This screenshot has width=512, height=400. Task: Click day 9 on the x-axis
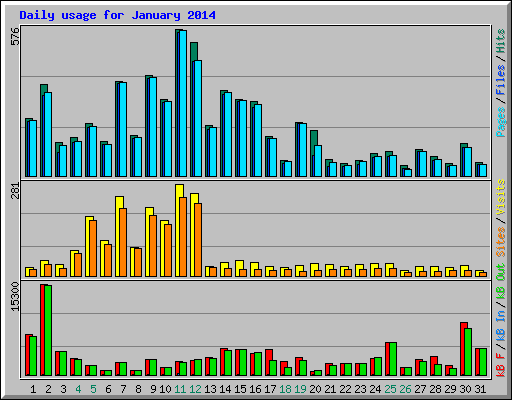pos(153,389)
